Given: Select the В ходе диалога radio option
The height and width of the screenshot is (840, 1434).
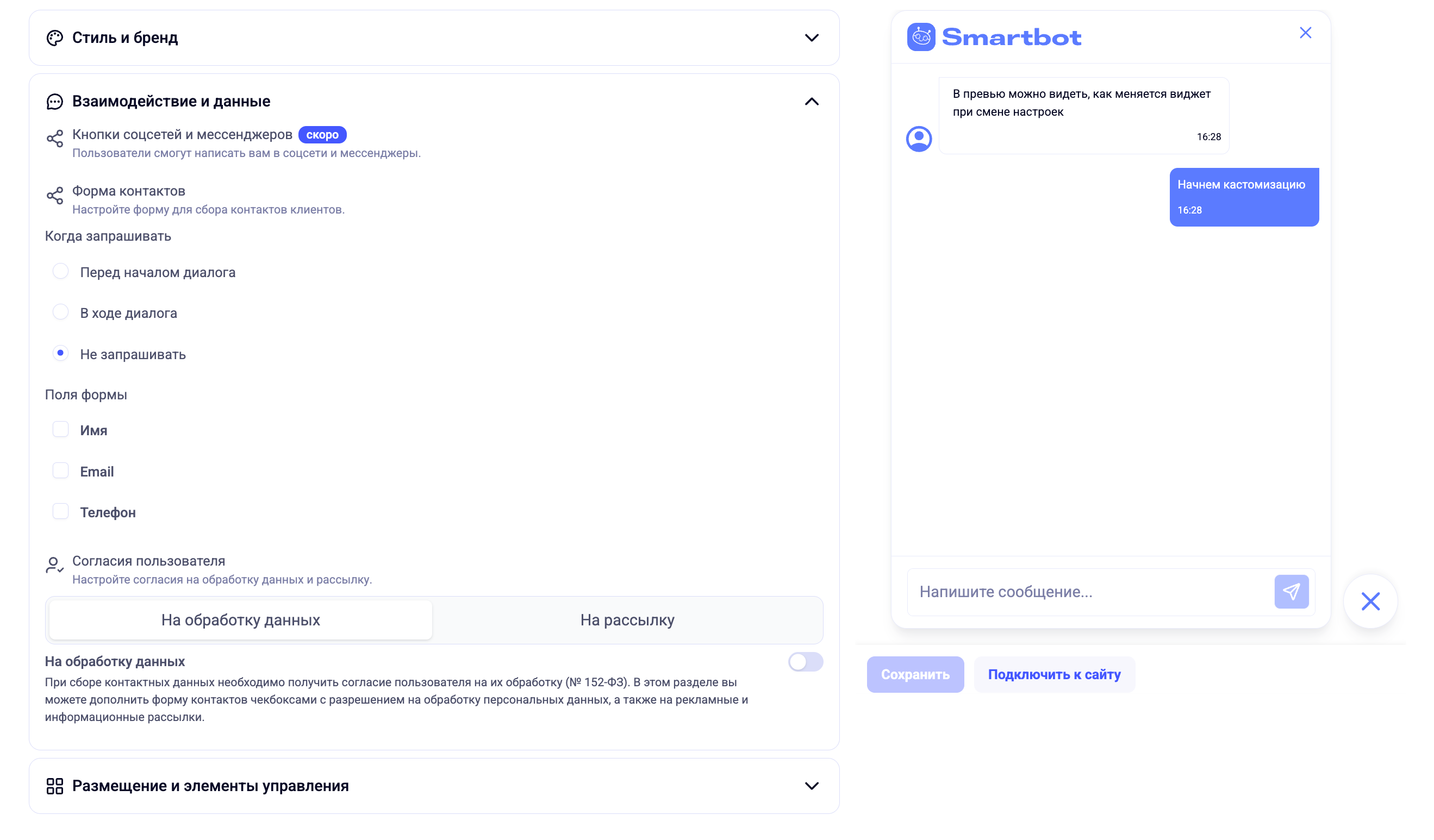Looking at the screenshot, I should 60,312.
